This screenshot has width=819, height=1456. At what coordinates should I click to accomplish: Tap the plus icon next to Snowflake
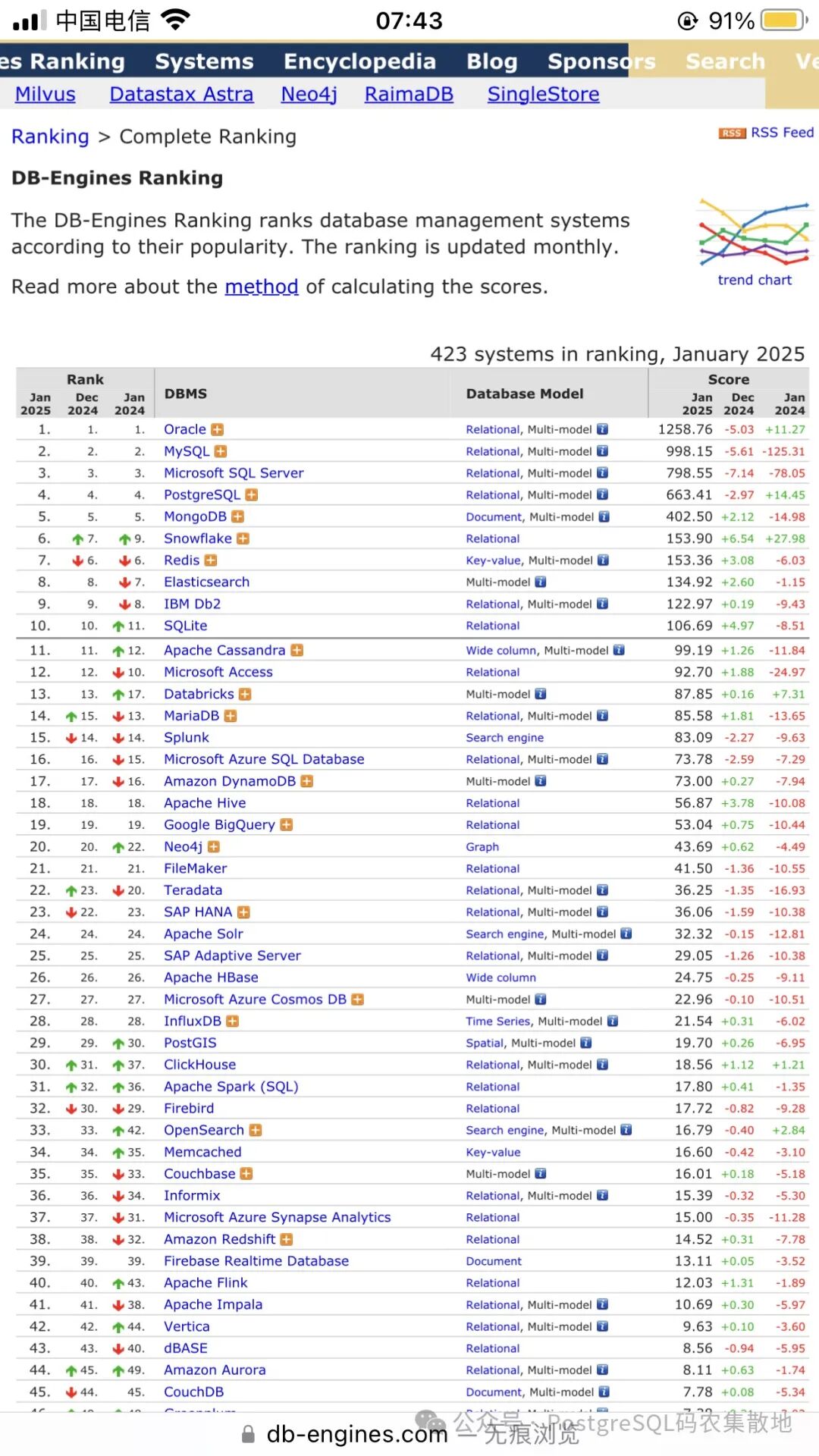coord(243,538)
